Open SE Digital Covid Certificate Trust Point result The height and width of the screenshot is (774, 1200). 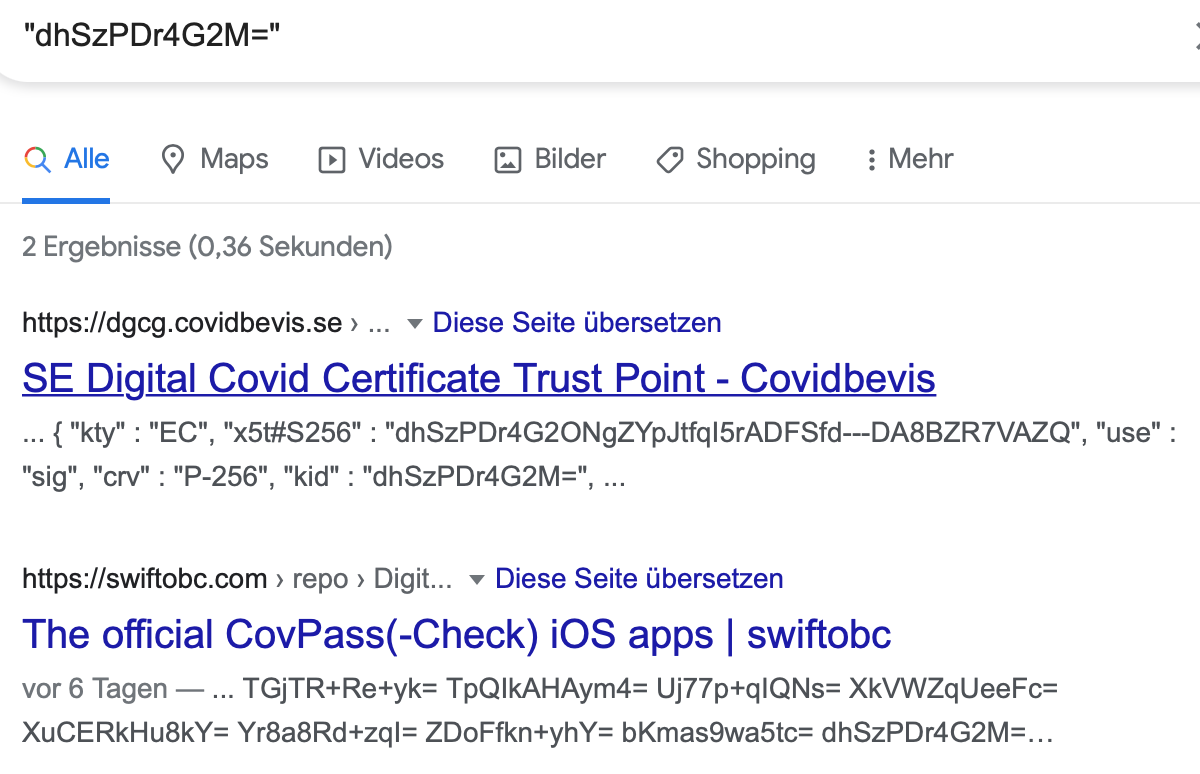click(479, 378)
